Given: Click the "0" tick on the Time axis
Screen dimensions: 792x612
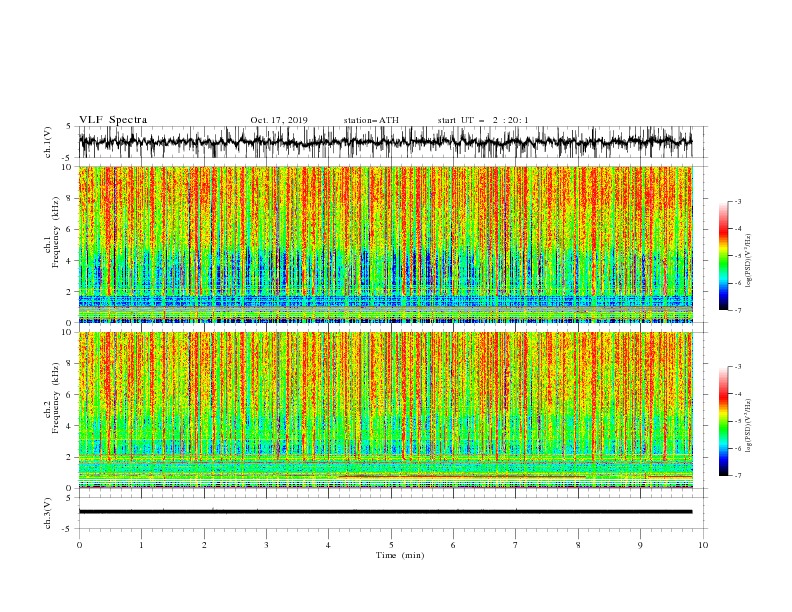Looking at the screenshot, I should click(x=79, y=545).
